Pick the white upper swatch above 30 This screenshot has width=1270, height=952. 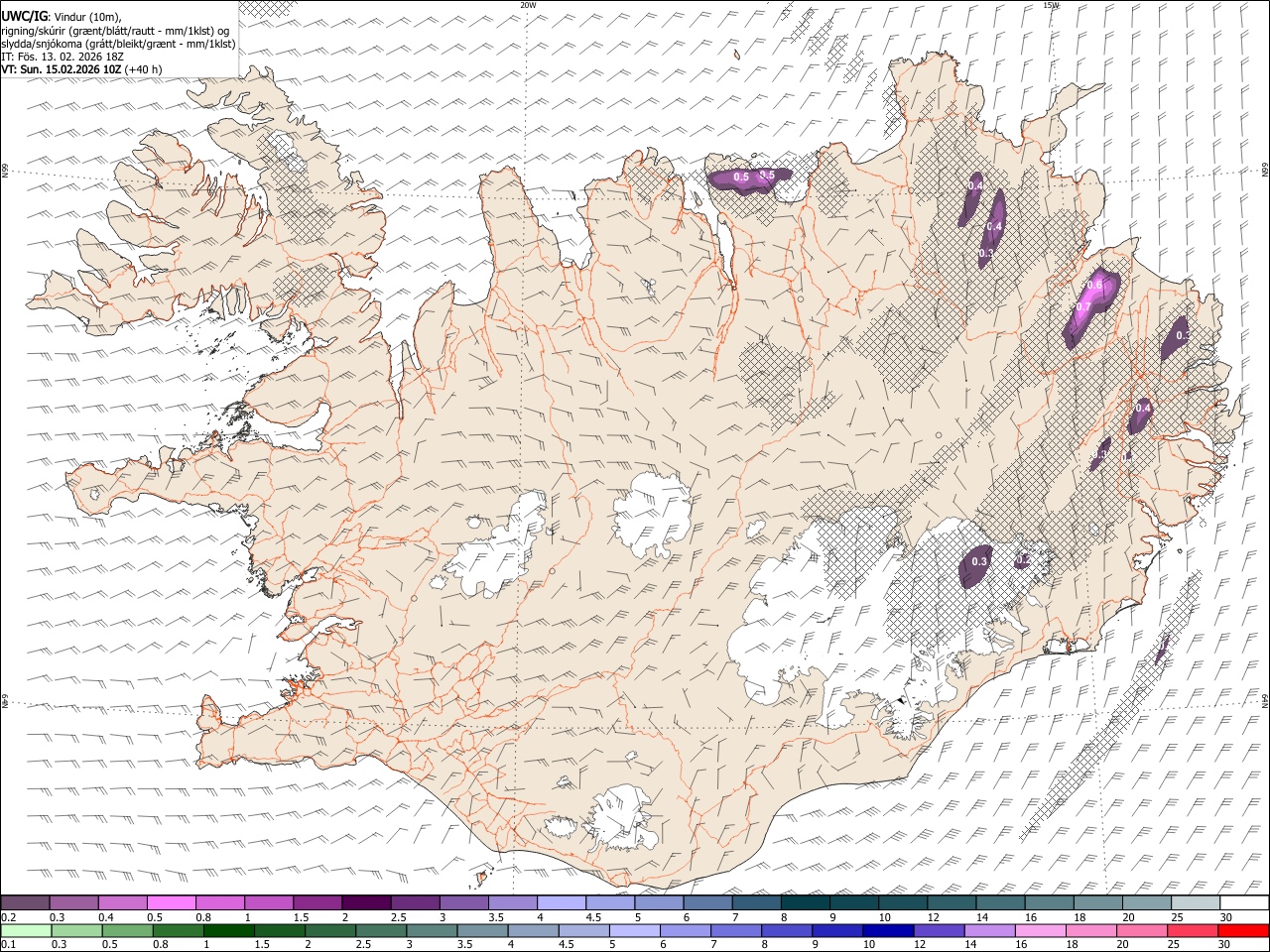click(x=1243, y=903)
